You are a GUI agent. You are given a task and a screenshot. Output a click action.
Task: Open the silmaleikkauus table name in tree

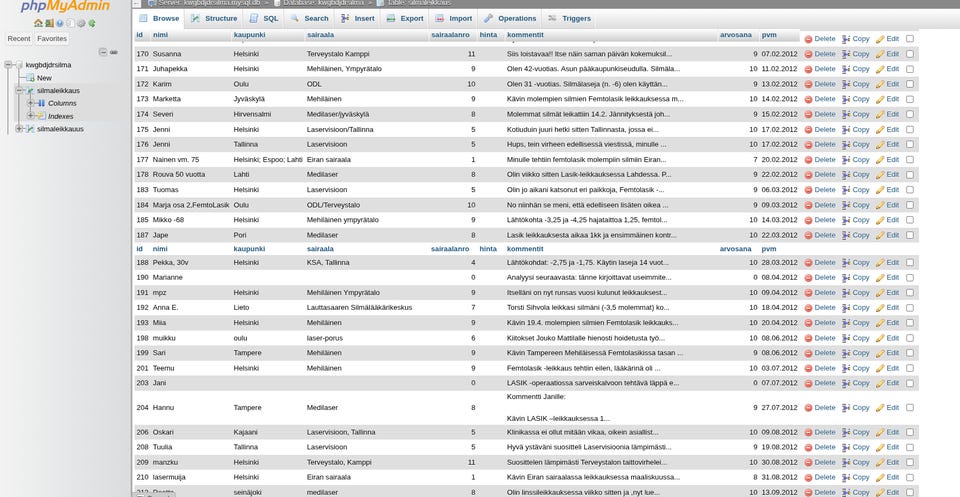pos(60,129)
